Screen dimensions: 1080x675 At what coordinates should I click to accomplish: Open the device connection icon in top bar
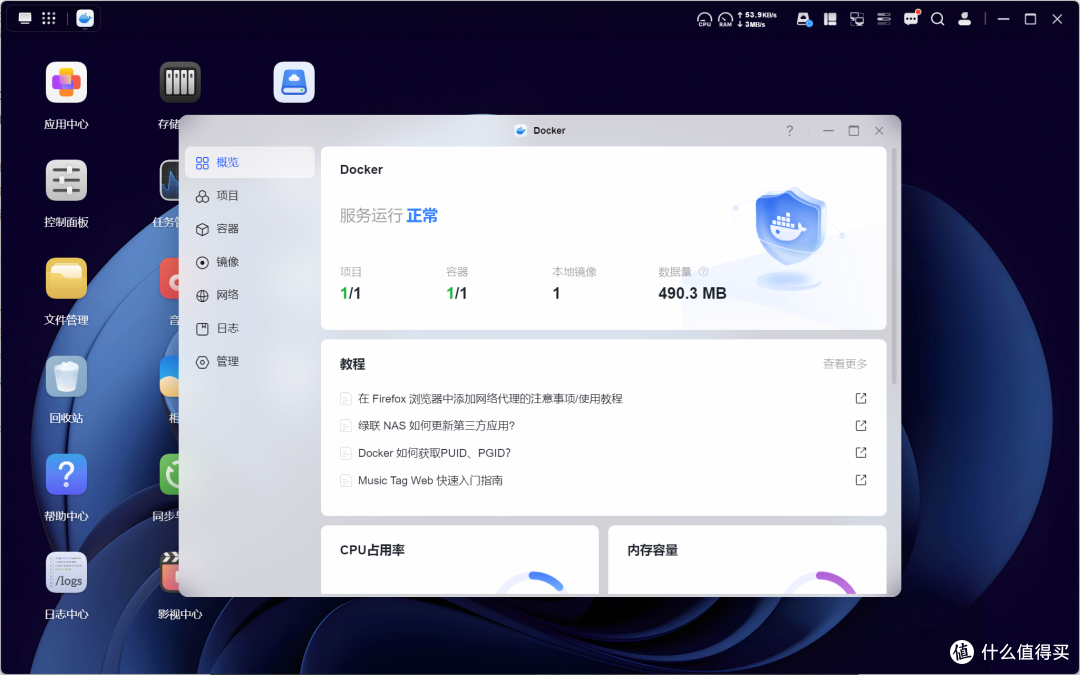[857, 19]
